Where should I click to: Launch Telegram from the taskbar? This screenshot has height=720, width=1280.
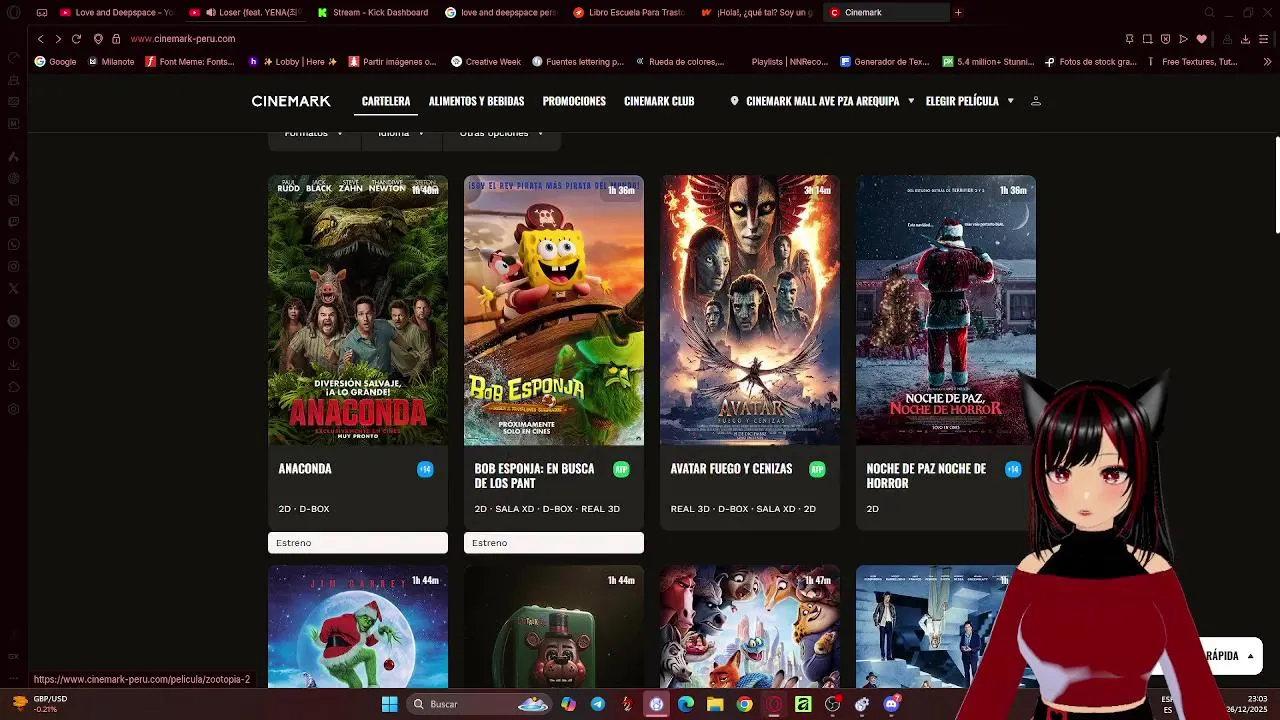(x=598, y=704)
